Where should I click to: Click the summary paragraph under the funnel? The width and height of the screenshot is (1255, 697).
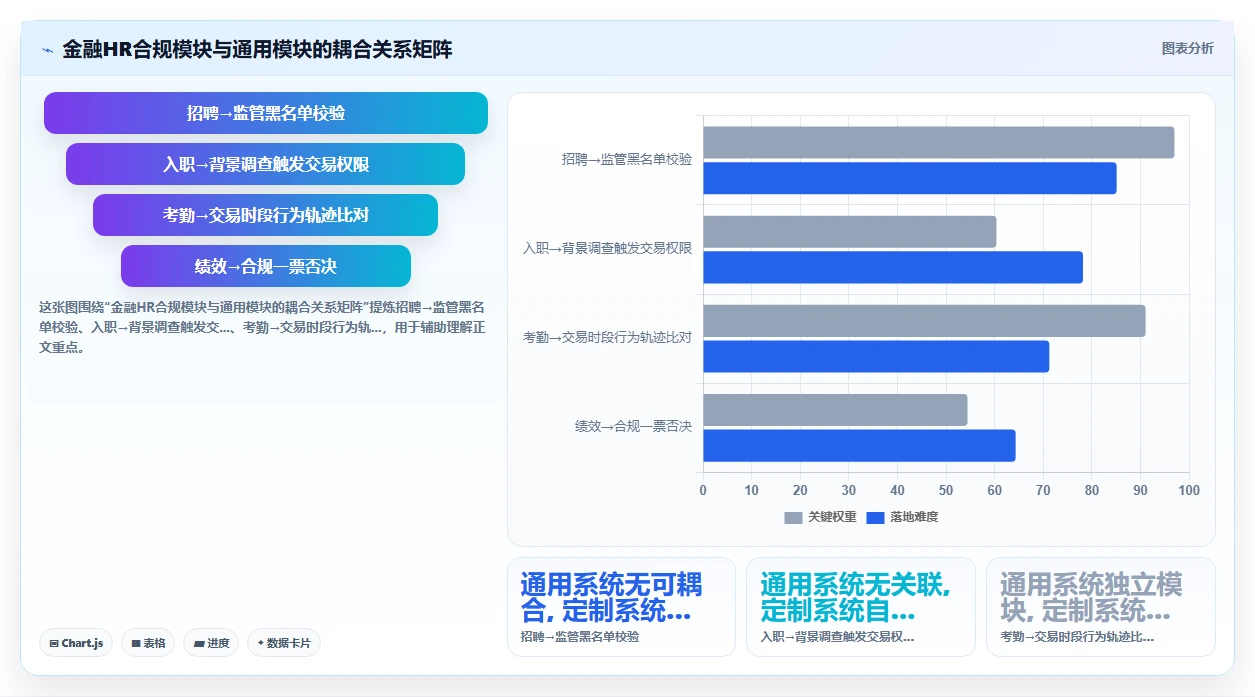coord(262,327)
